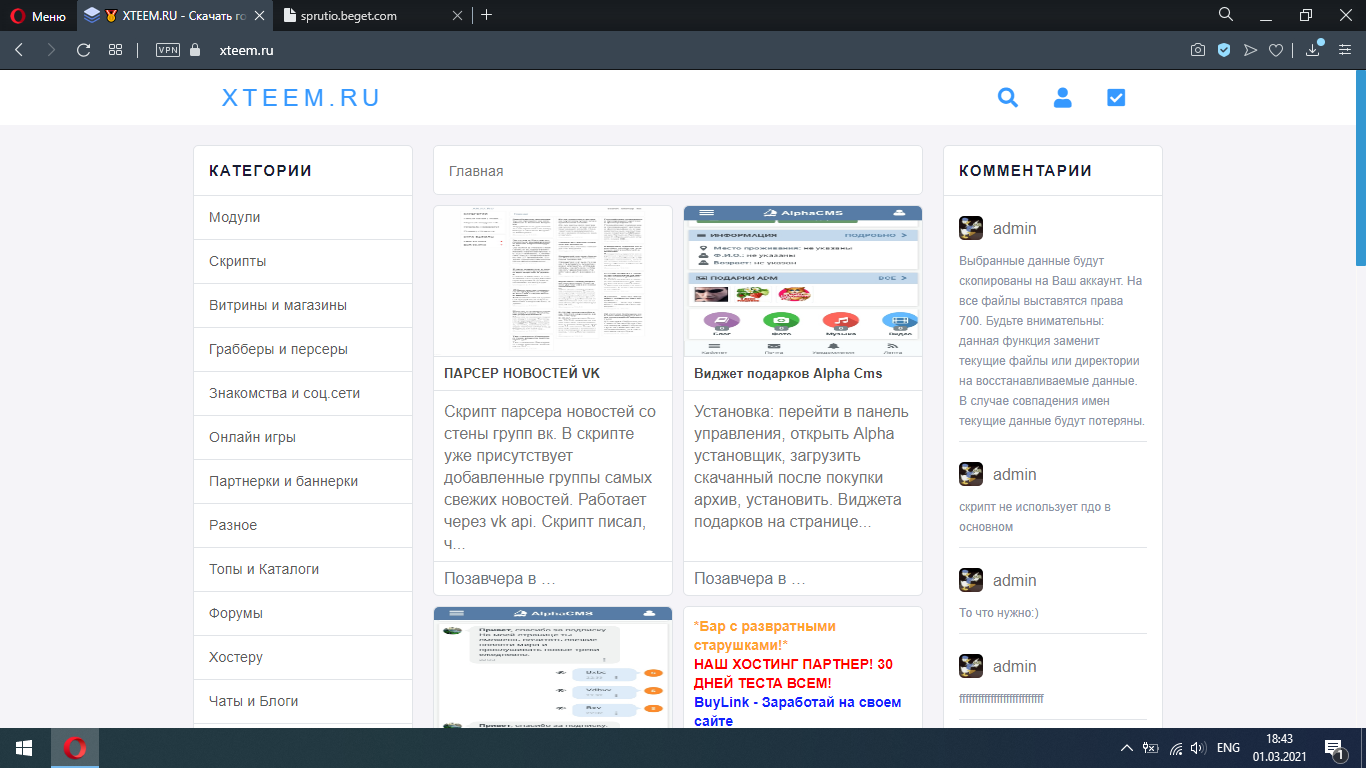Open the Знакомства и соц.сети category

tap(303, 393)
